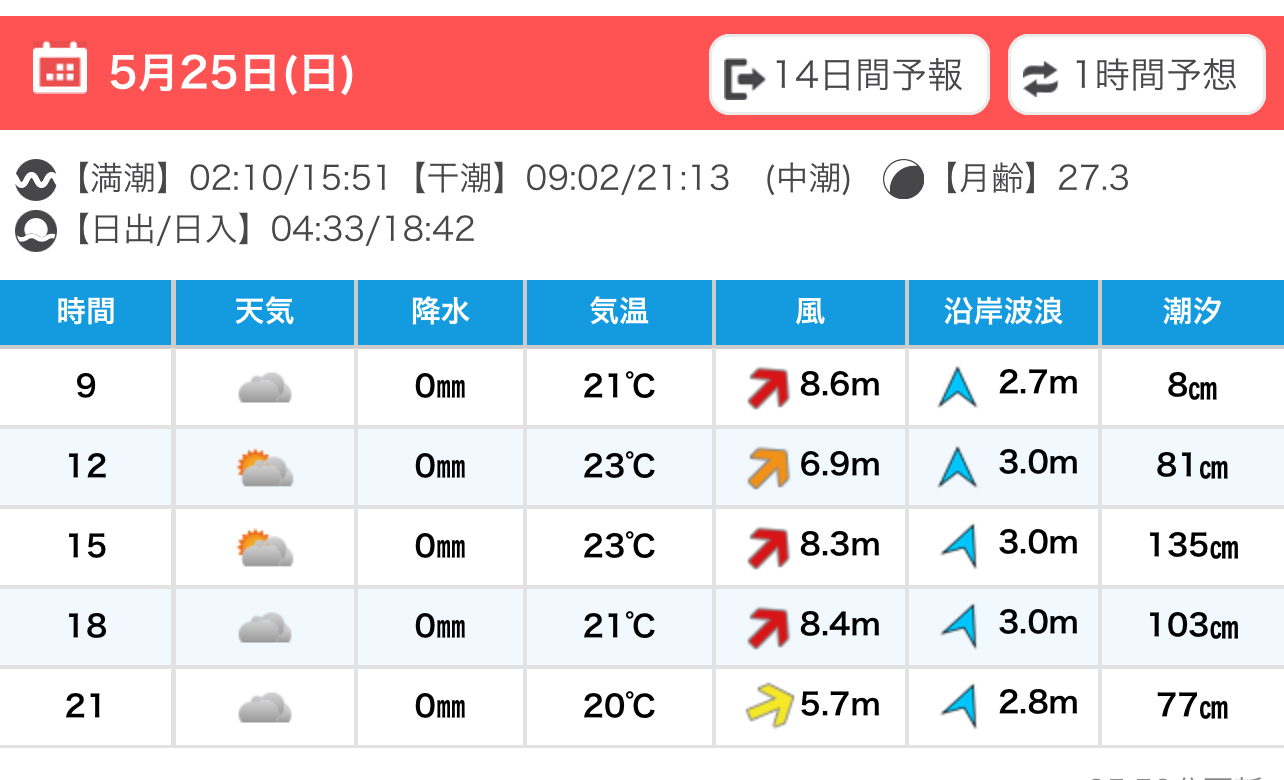Click the moon phase icon beside 月齢
This screenshot has width=1284, height=780.
click(903, 180)
